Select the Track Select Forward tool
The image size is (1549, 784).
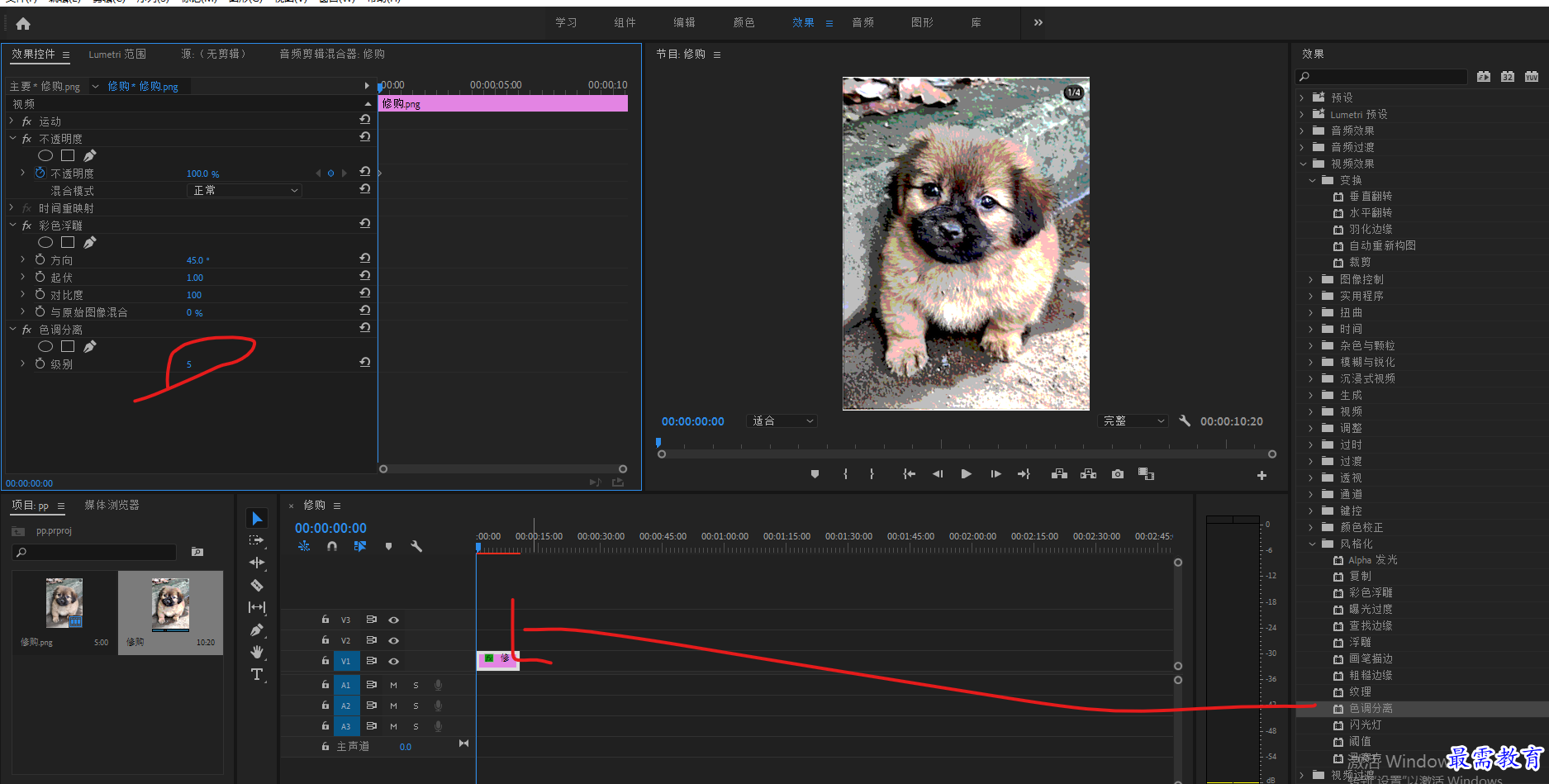pyautogui.click(x=257, y=540)
